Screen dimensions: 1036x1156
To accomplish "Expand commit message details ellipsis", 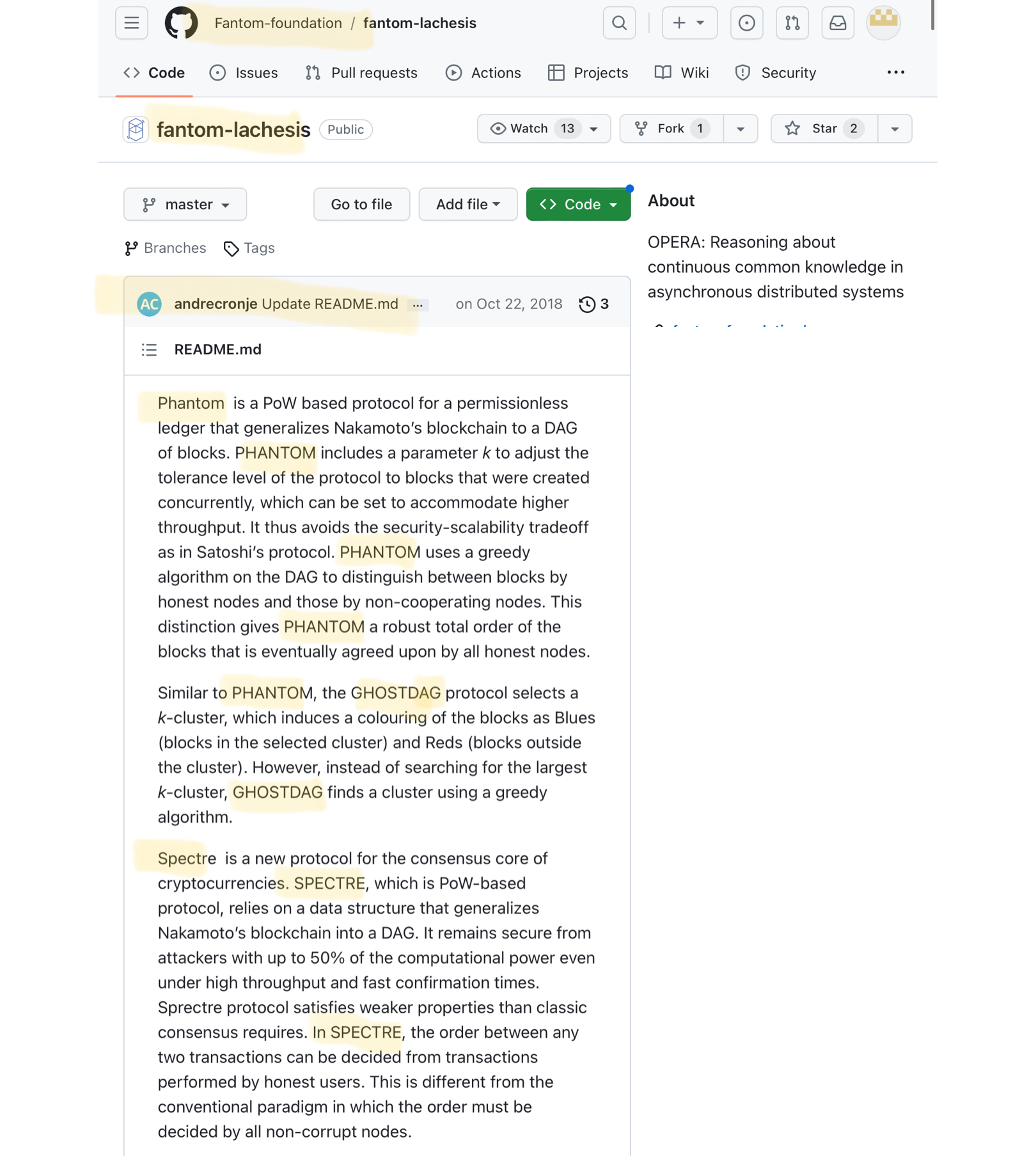I will click(x=418, y=305).
